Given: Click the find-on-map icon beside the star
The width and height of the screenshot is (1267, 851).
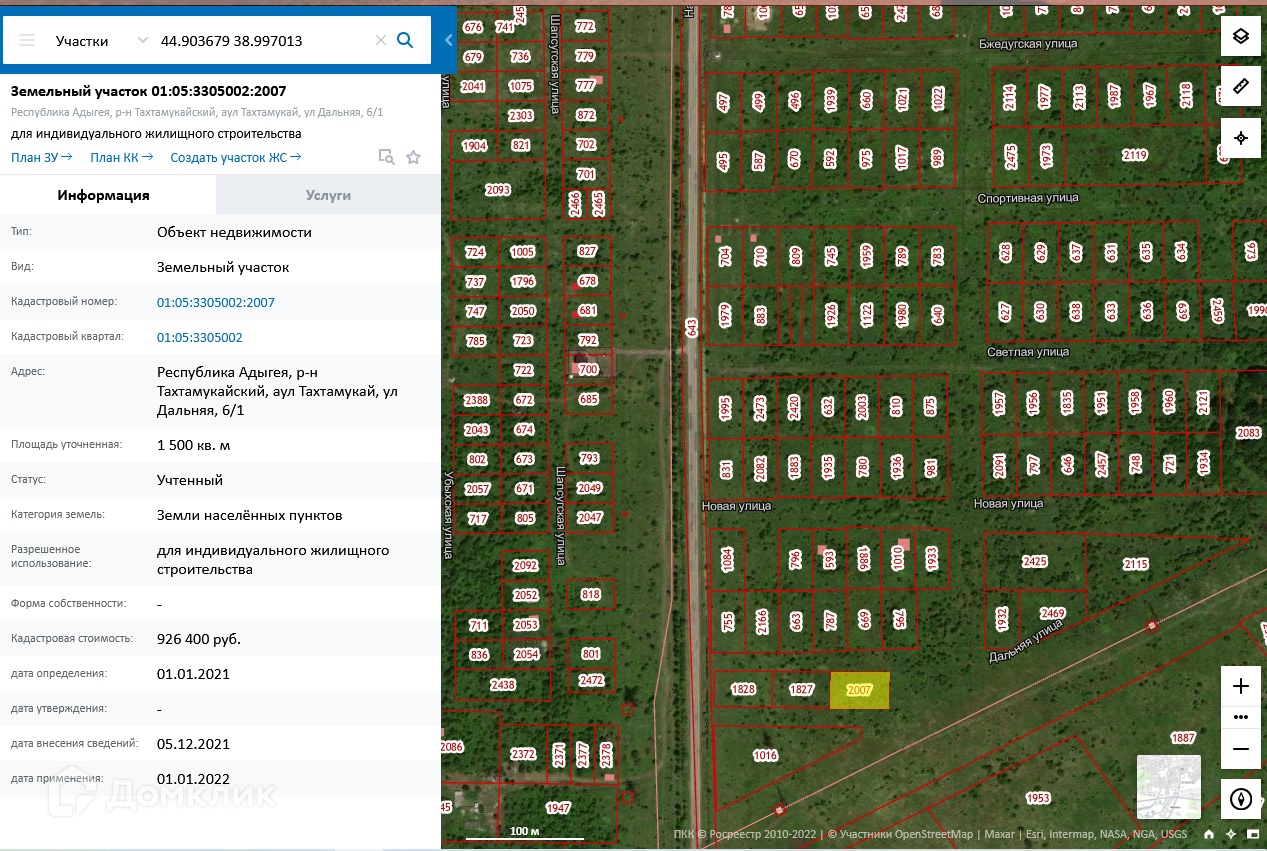Looking at the screenshot, I should [386, 157].
